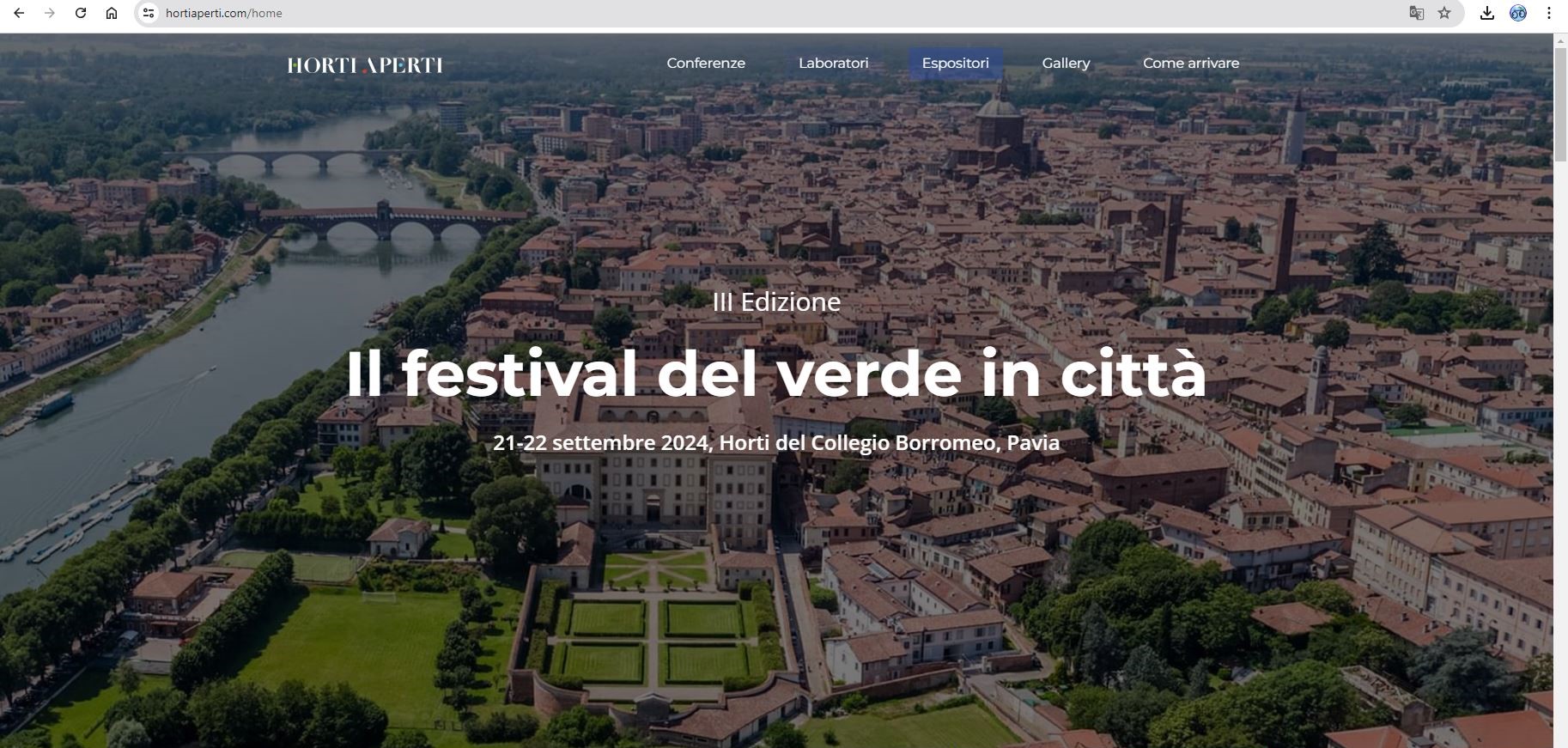Open the browser home page icon
The height and width of the screenshot is (748, 1568).
pyautogui.click(x=112, y=13)
